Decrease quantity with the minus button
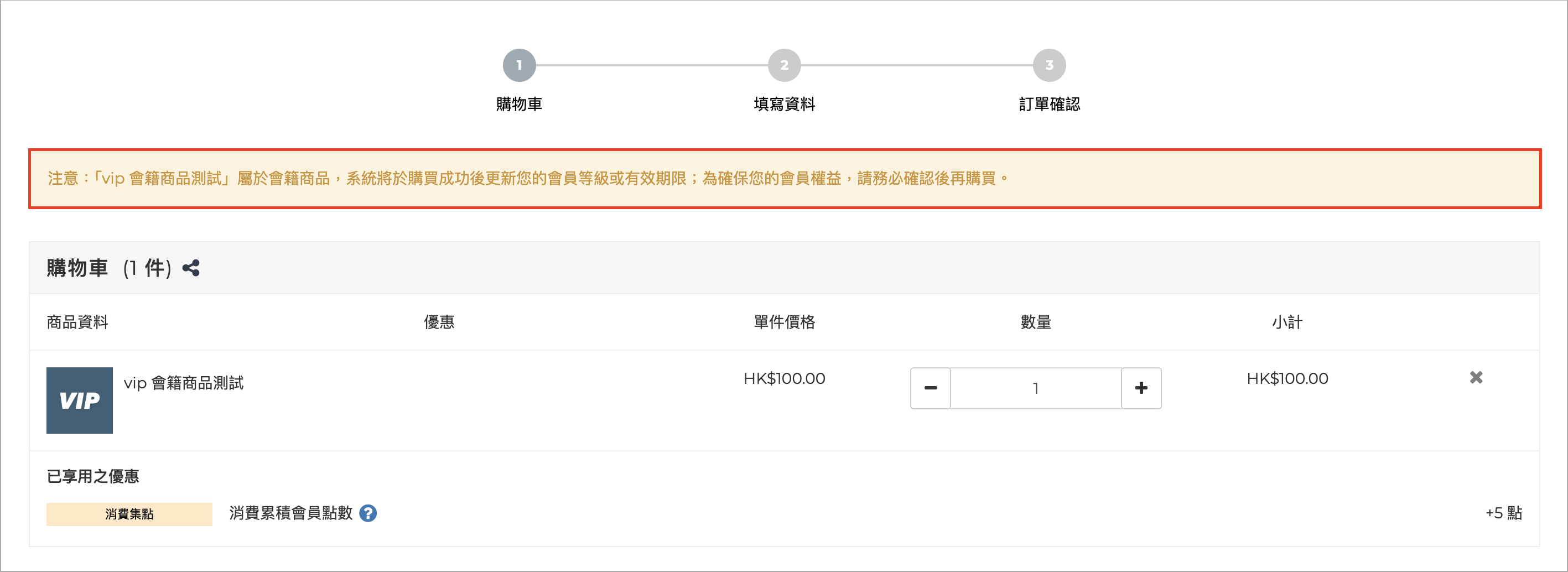Viewport: 1568px width, 572px height. point(930,388)
